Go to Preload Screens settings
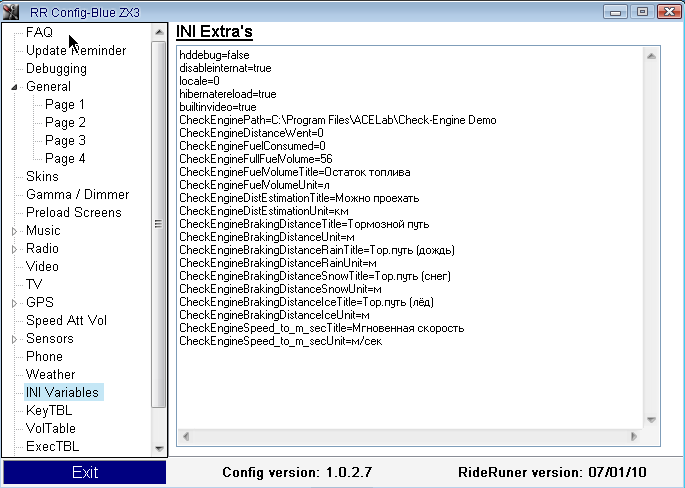685x488 pixels. click(x=73, y=212)
